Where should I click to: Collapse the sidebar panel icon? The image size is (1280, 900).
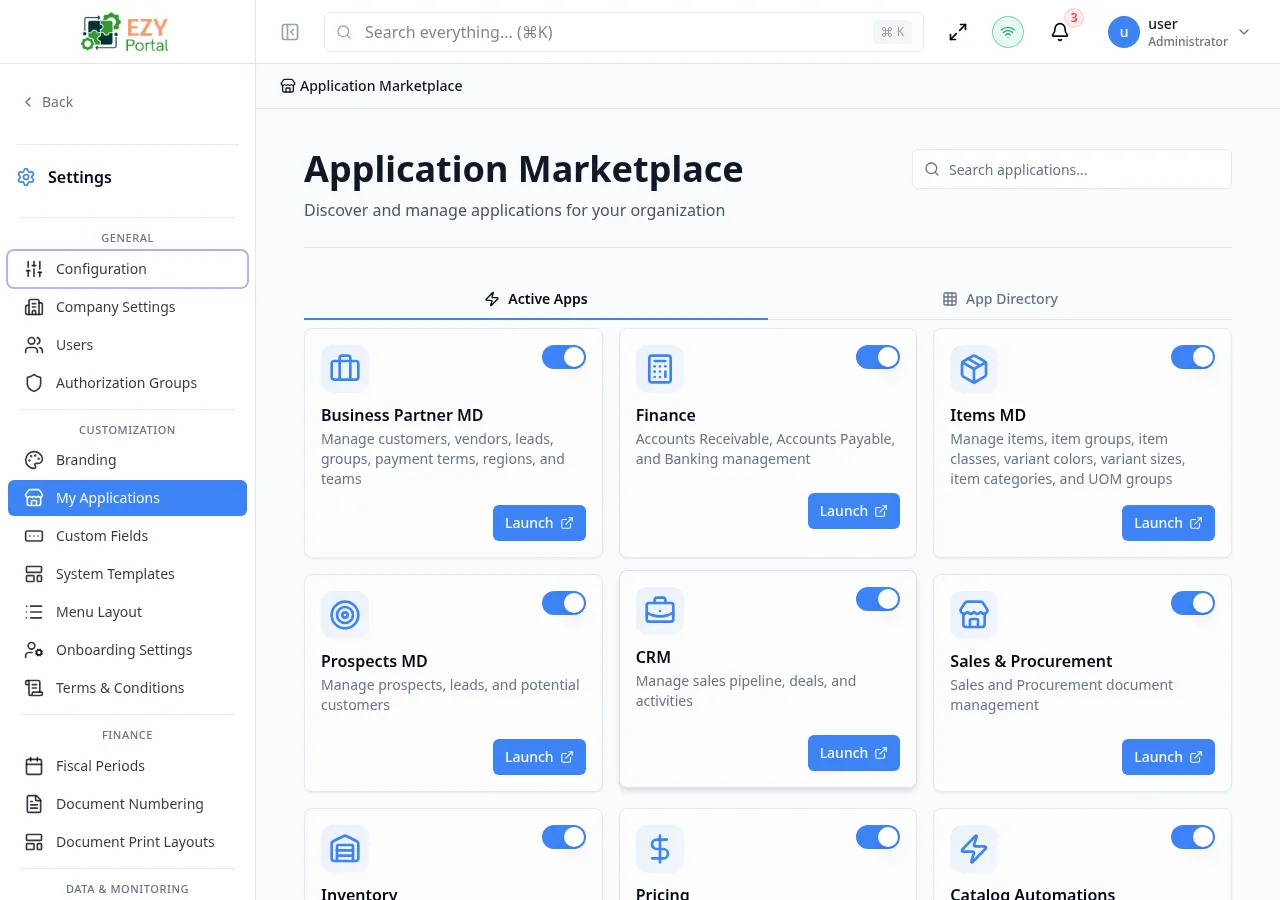tap(290, 32)
